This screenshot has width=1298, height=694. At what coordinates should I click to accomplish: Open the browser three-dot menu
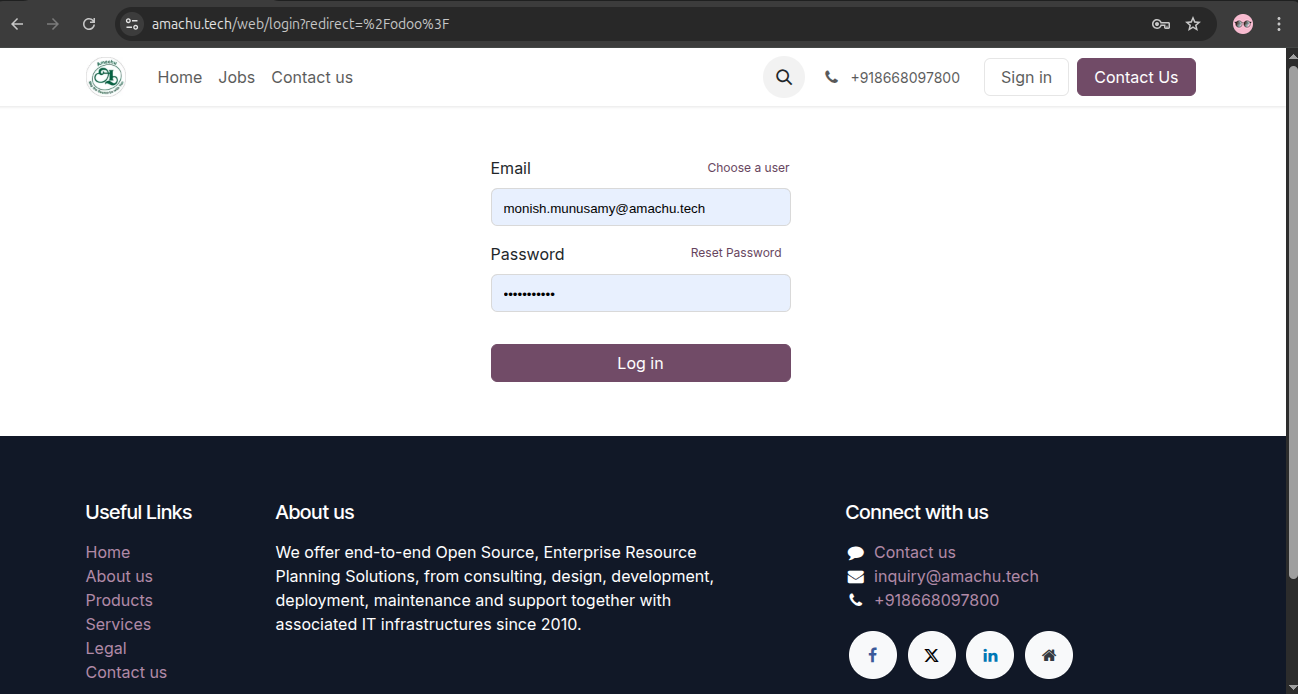pyautogui.click(x=1279, y=24)
